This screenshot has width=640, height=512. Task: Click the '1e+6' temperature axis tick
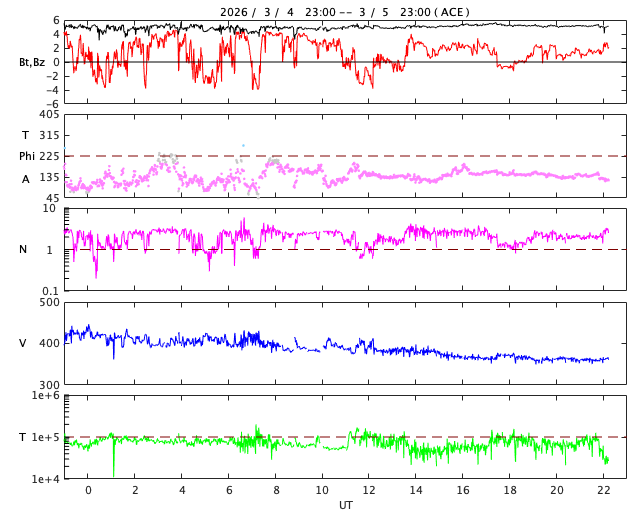coord(45,395)
